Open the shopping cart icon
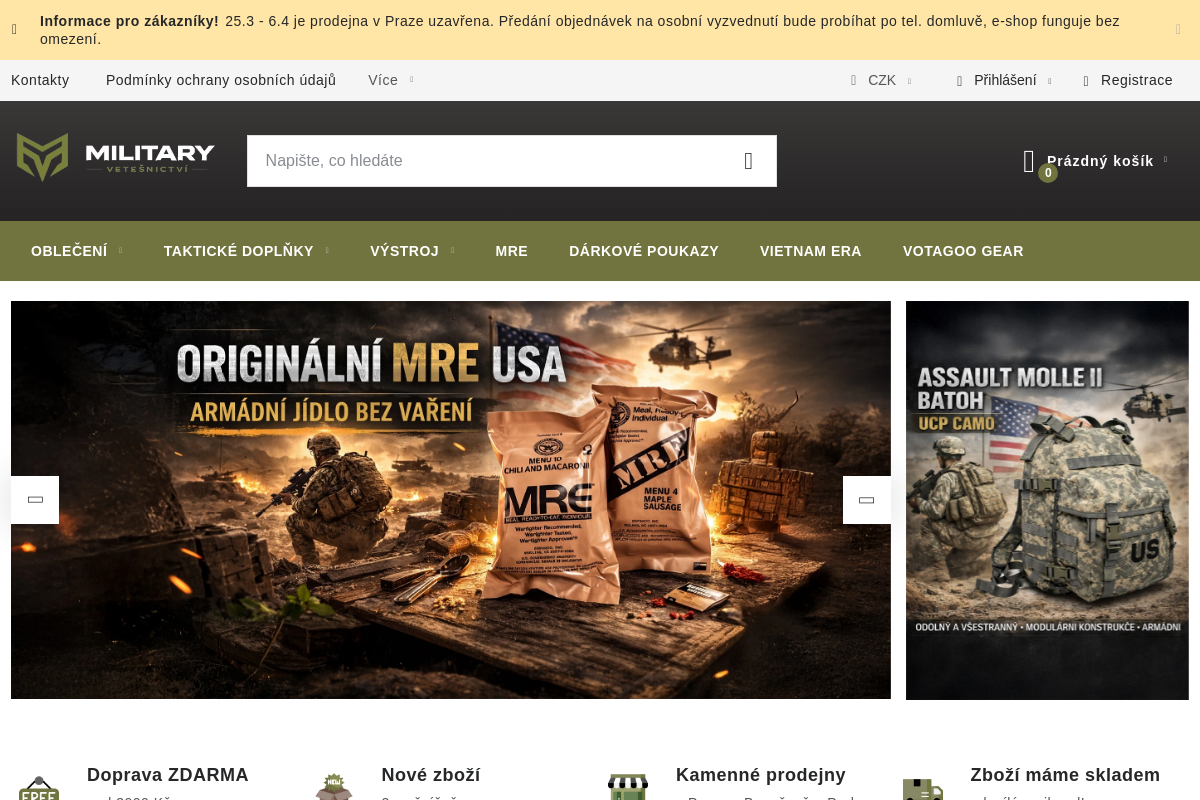1200x800 pixels. (1029, 160)
